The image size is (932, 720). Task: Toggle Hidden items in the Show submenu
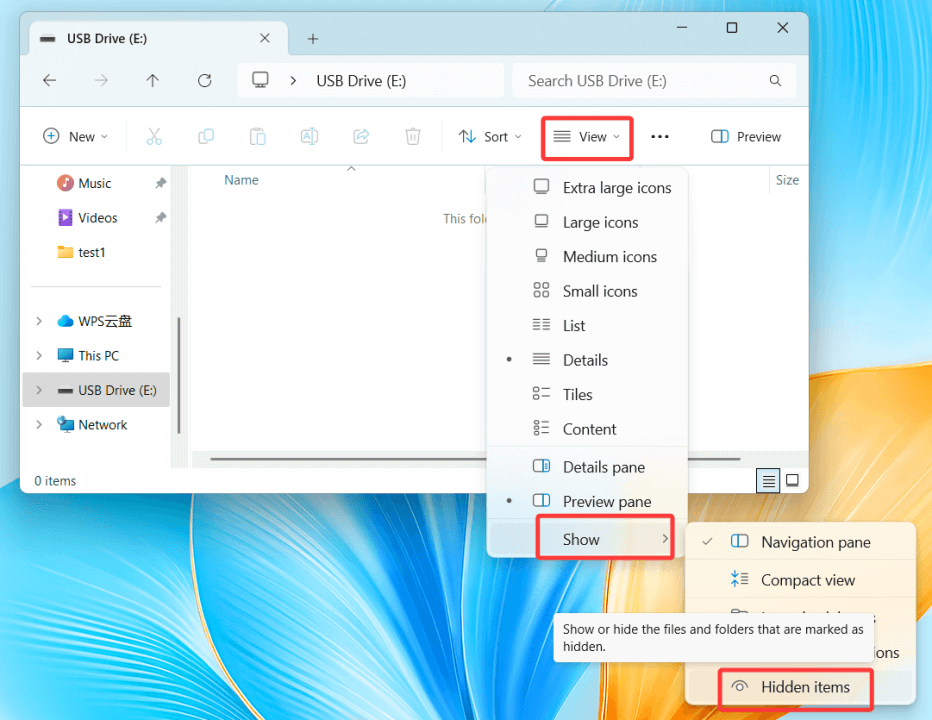tap(795, 687)
